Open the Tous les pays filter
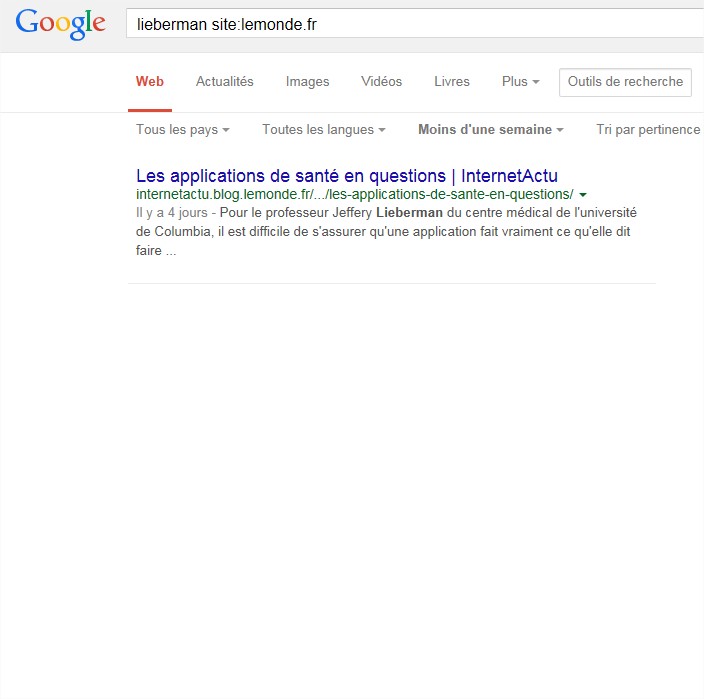The height and width of the screenshot is (699, 704). (183, 130)
